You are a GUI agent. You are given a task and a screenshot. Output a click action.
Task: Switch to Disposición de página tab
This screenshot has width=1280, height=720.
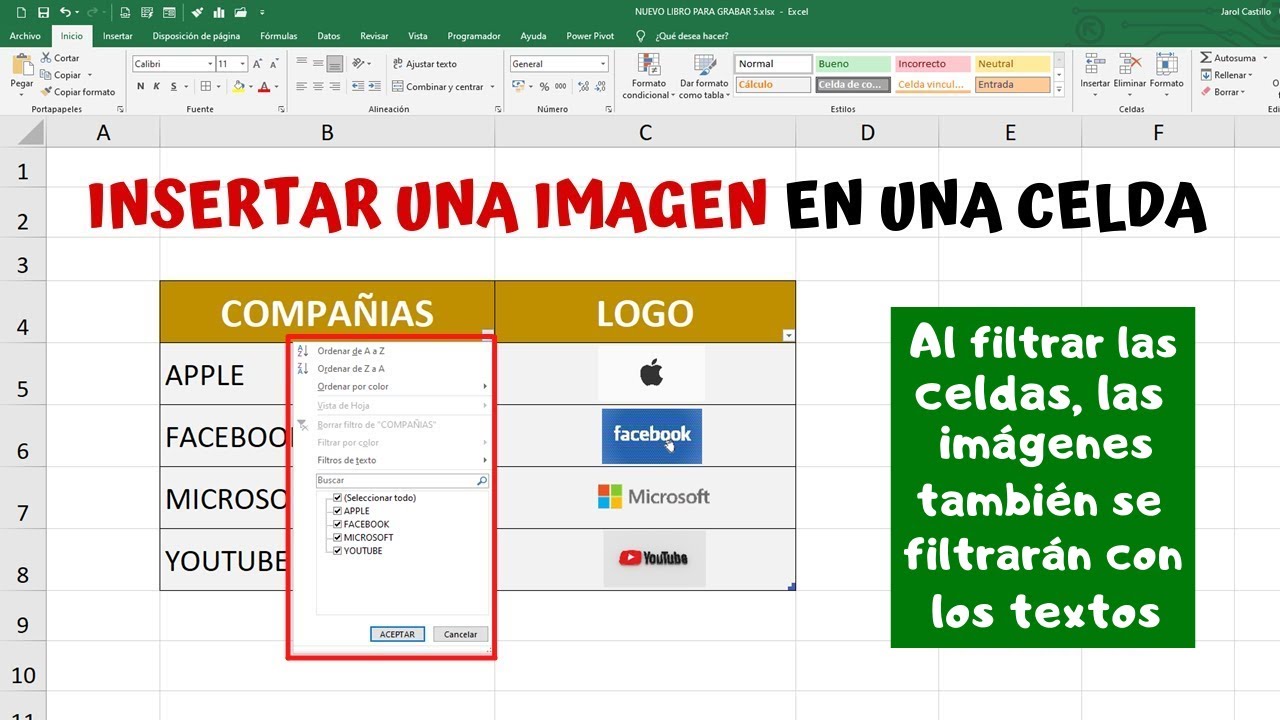coord(196,36)
